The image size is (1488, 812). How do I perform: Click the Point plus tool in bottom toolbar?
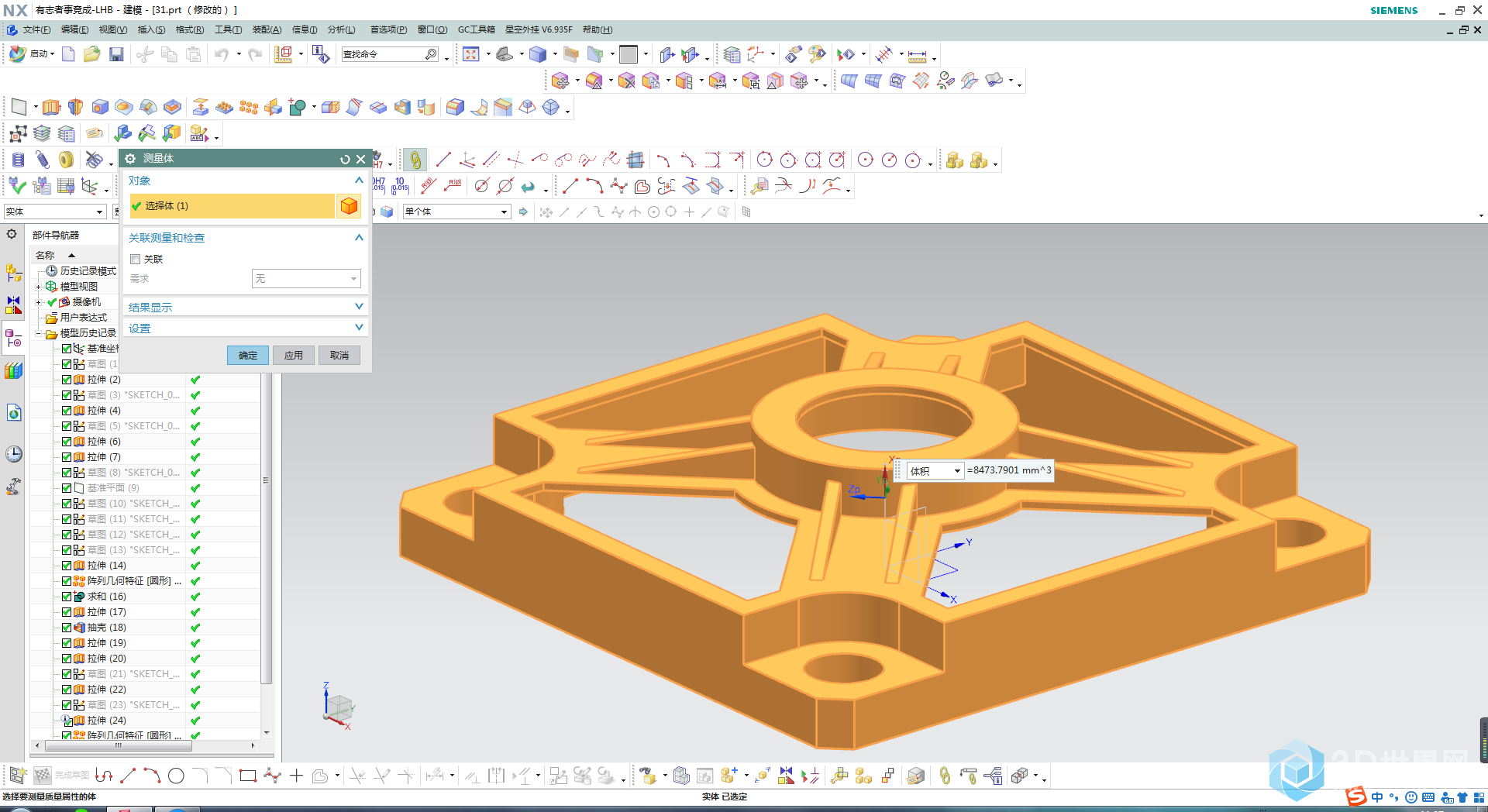(x=296, y=776)
